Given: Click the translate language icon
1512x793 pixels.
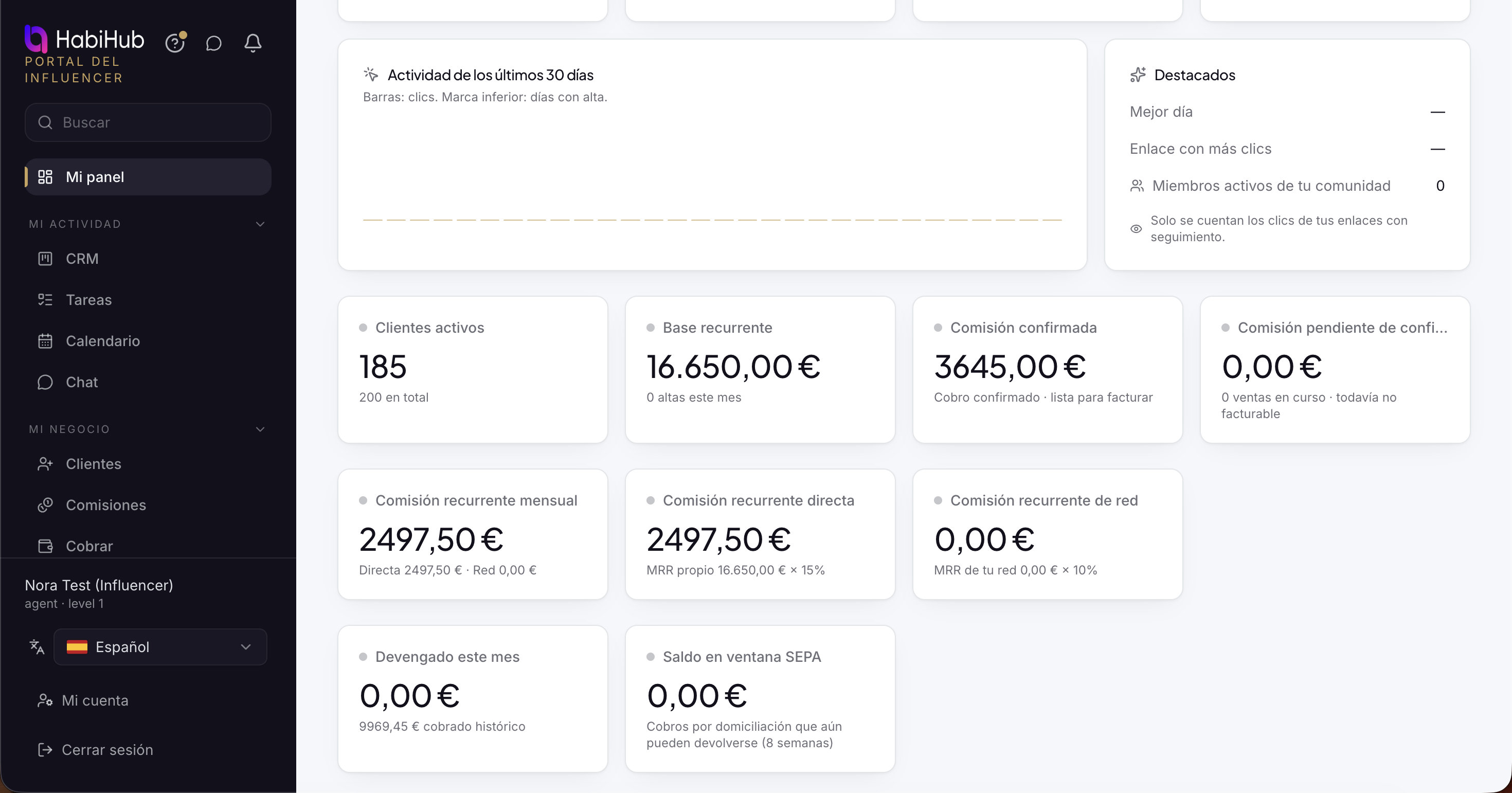Looking at the screenshot, I should [x=37, y=647].
